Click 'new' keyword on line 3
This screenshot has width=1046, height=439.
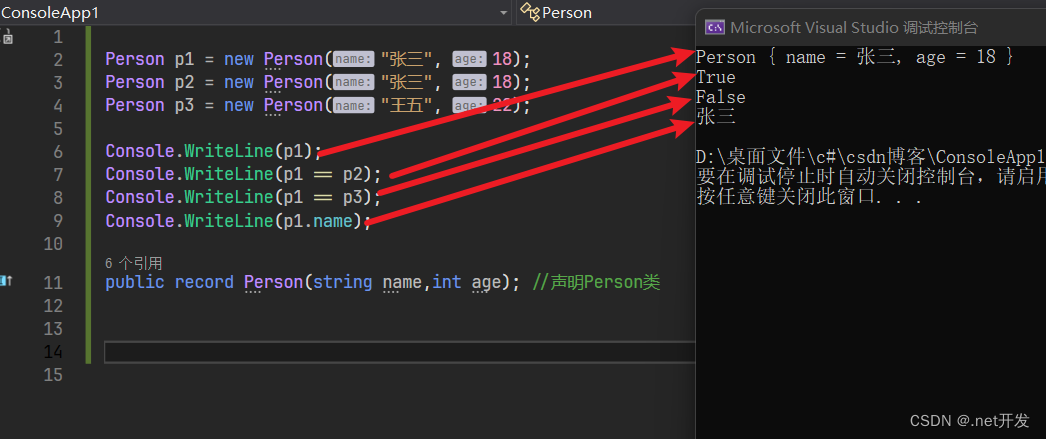pyautogui.click(x=238, y=82)
